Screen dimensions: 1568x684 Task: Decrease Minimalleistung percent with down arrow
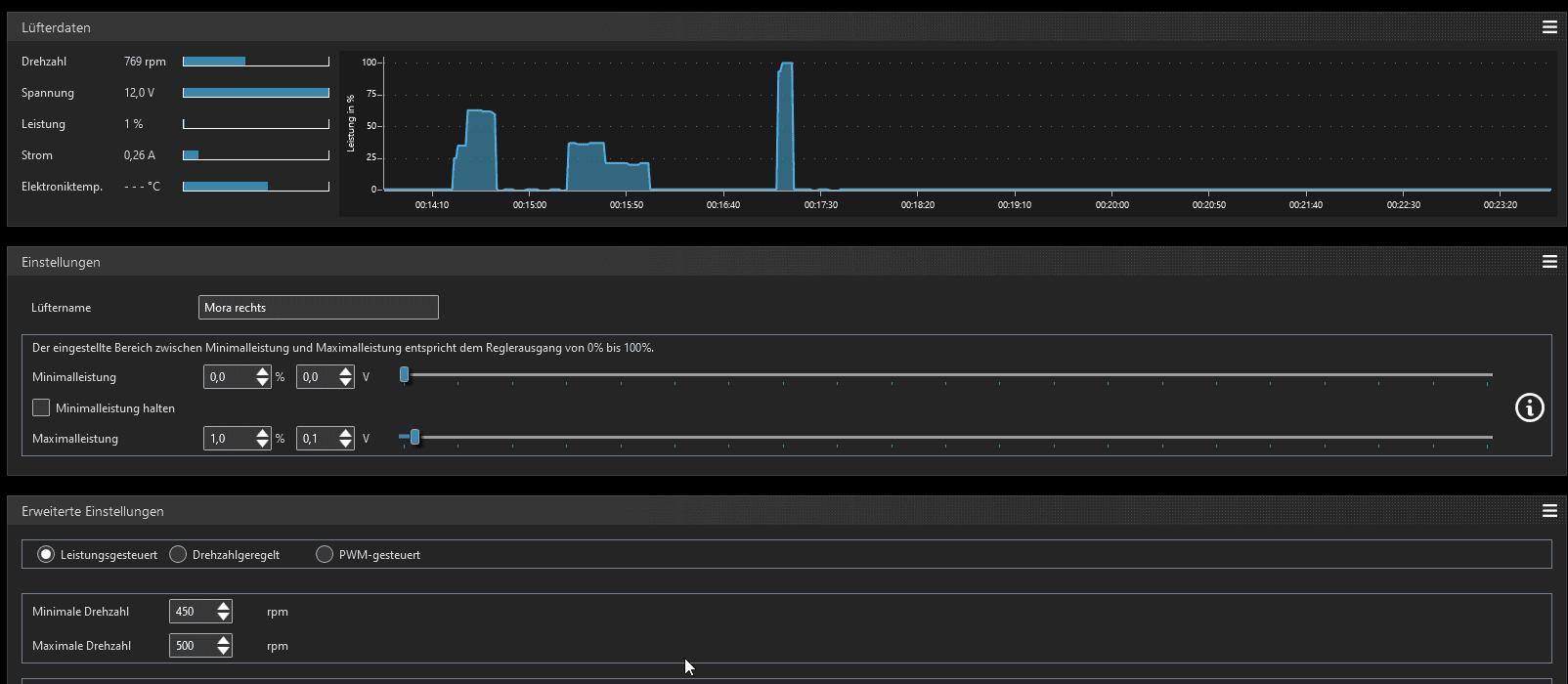pyautogui.click(x=262, y=382)
